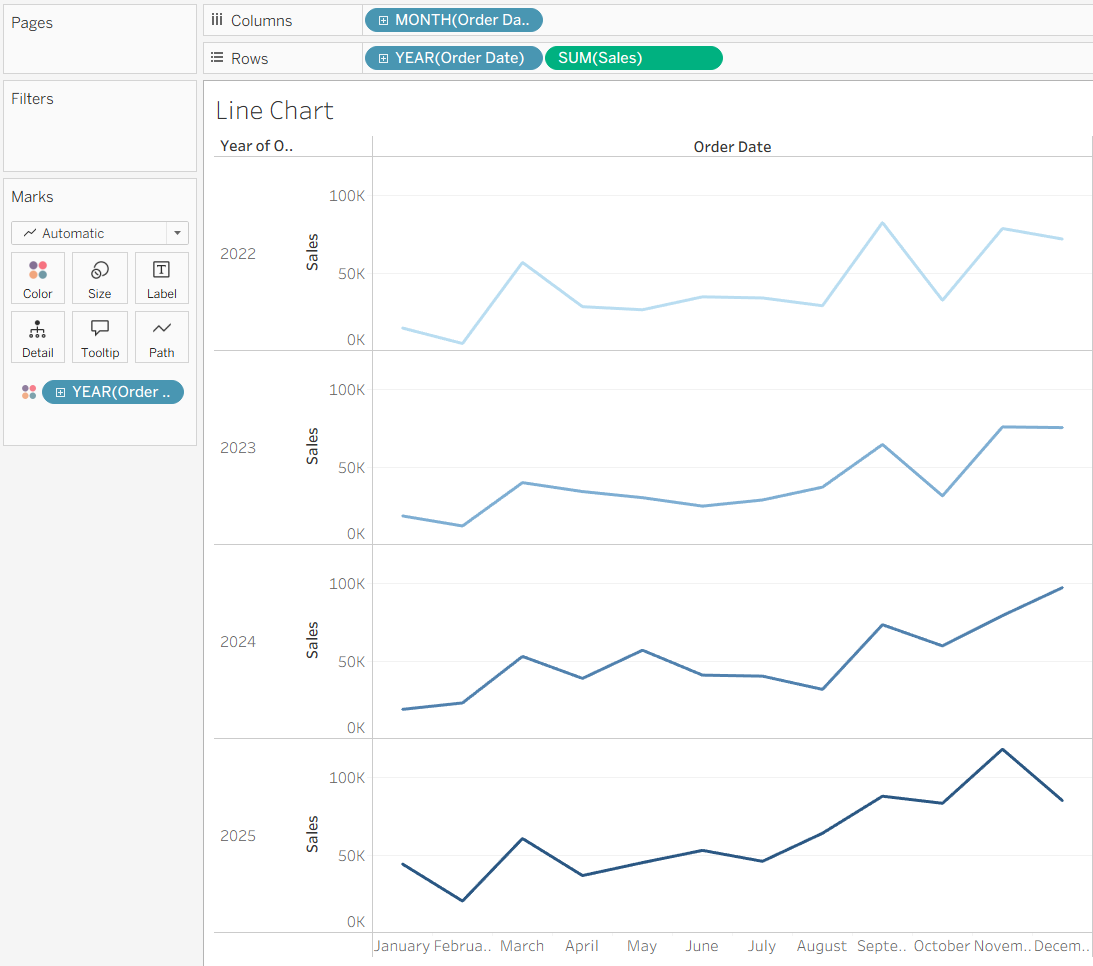
Task: Open the Path marks card
Action: click(x=162, y=337)
